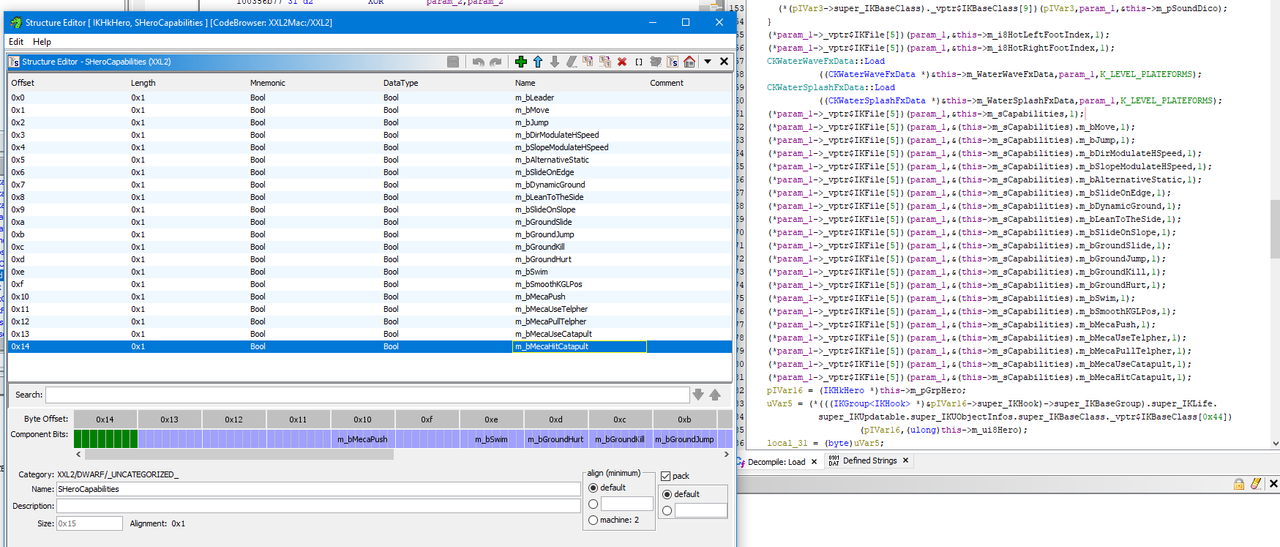Open the Help menu
This screenshot has width=1280, height=547.
click(x=42, y=42)
